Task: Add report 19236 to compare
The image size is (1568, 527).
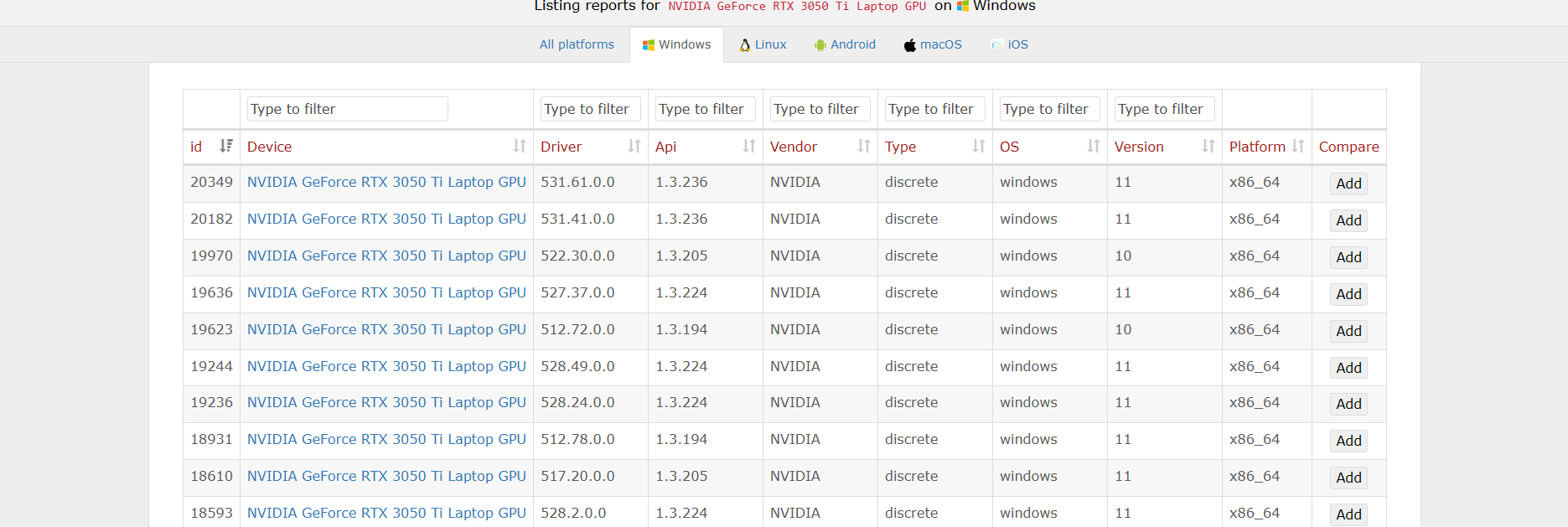Action: (1348, 404)
